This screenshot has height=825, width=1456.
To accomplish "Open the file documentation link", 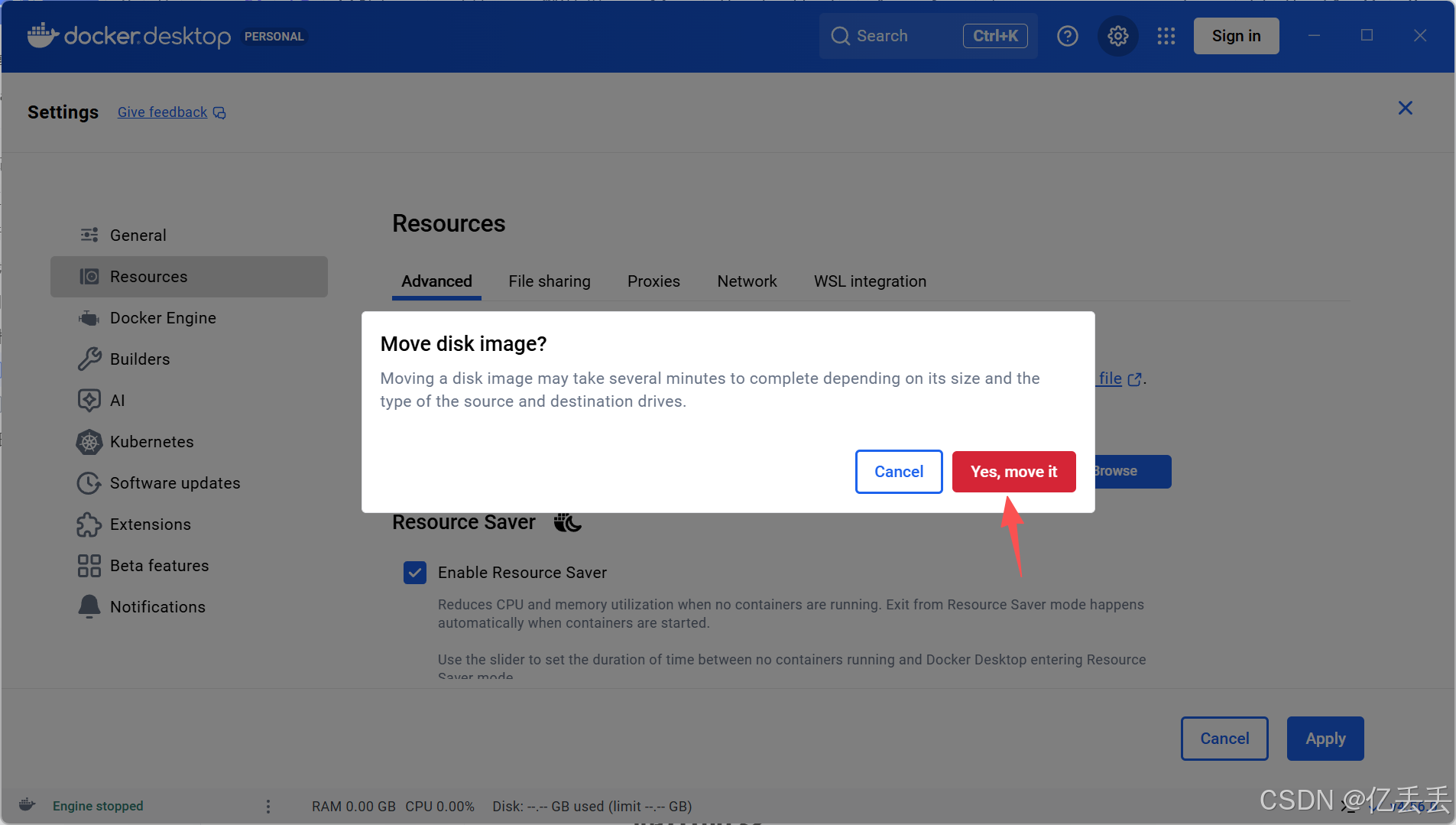I will tap(1110, 378).
